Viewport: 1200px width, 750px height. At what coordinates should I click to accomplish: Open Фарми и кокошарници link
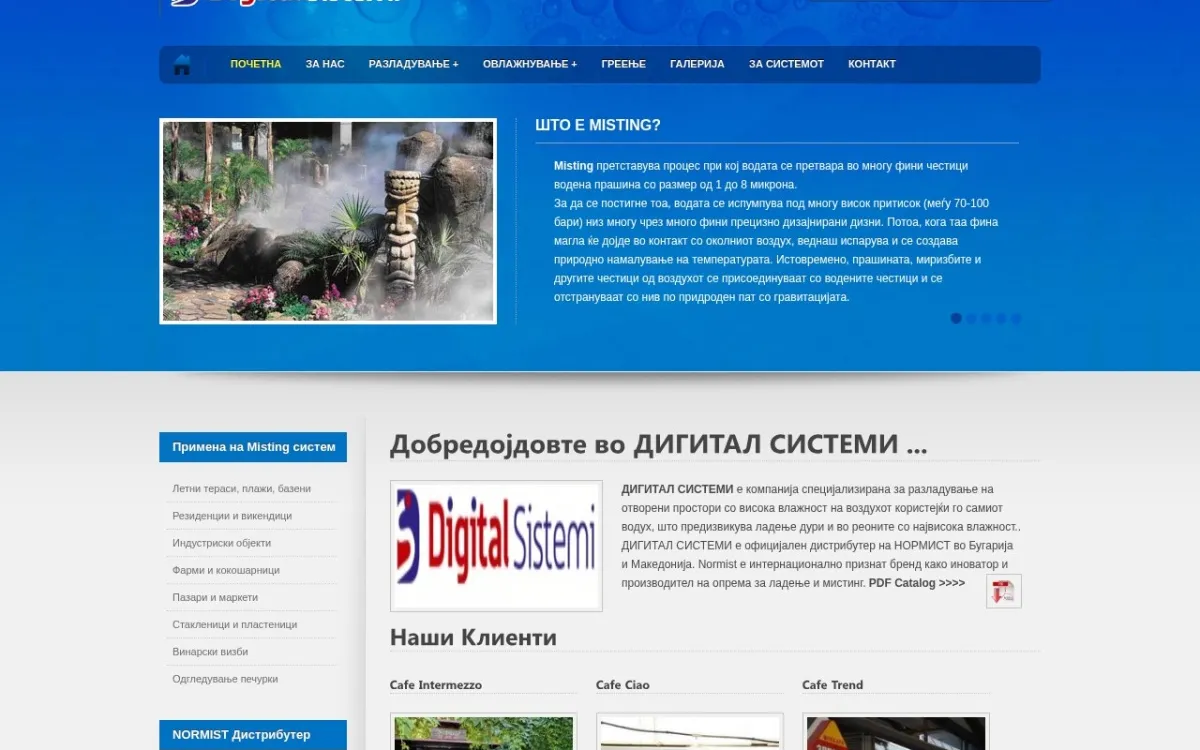226,570
